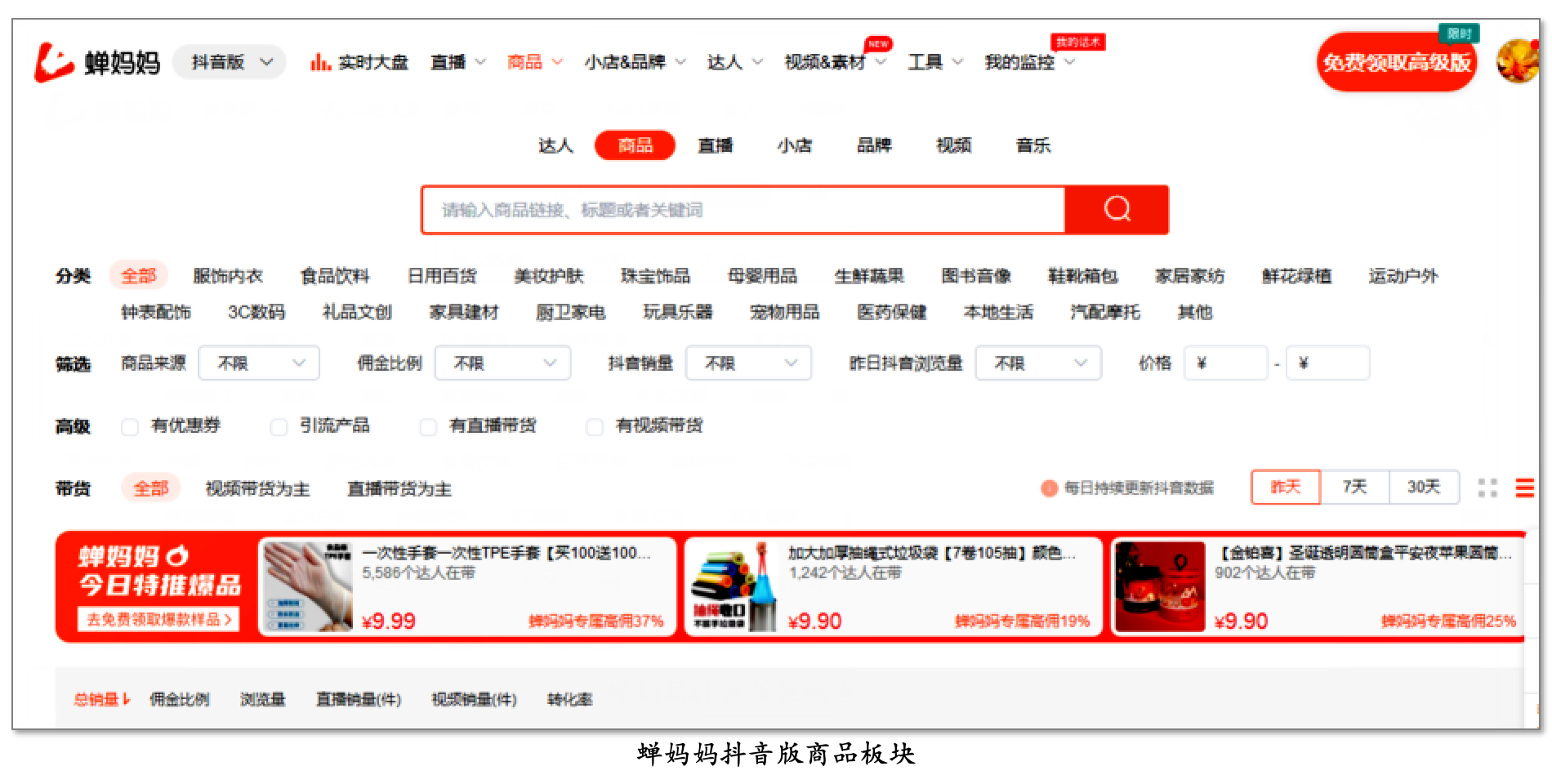Filter 带货 by 直播带货为主

click(399, 488)
